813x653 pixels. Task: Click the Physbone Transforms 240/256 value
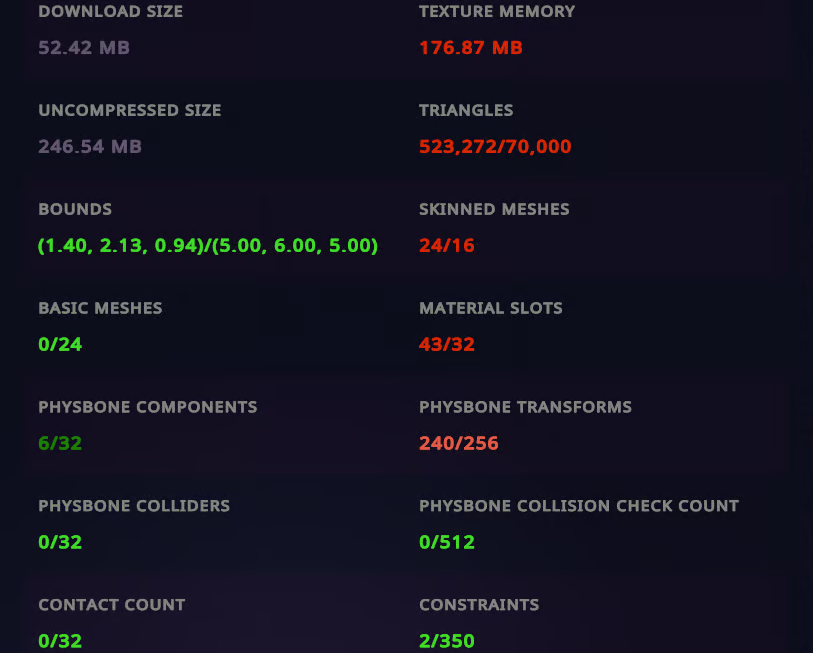(x=459, y=443)
